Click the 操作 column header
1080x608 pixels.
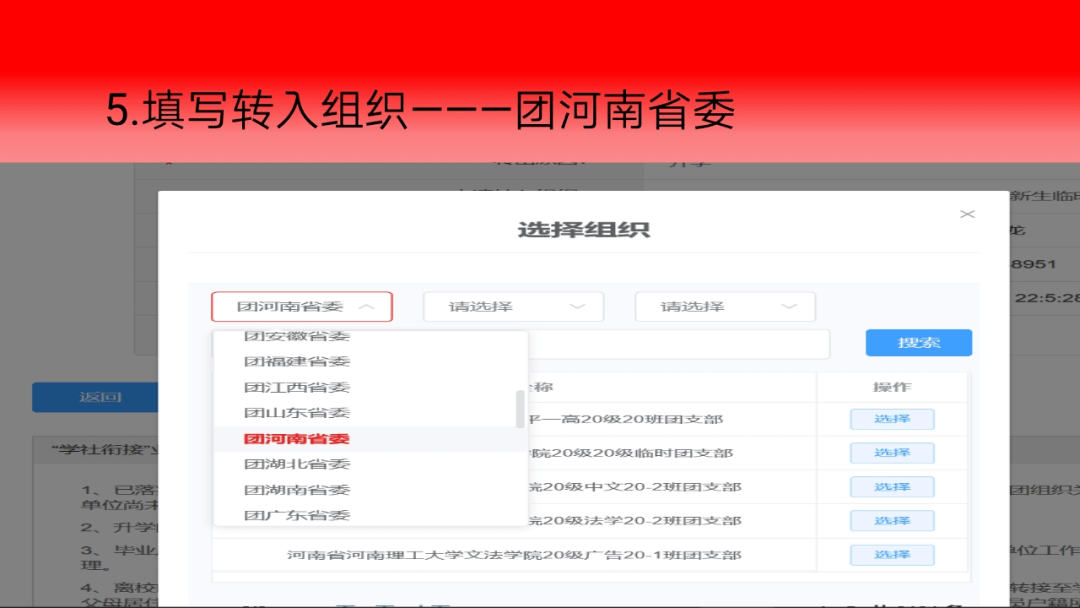tap(892, 387)
